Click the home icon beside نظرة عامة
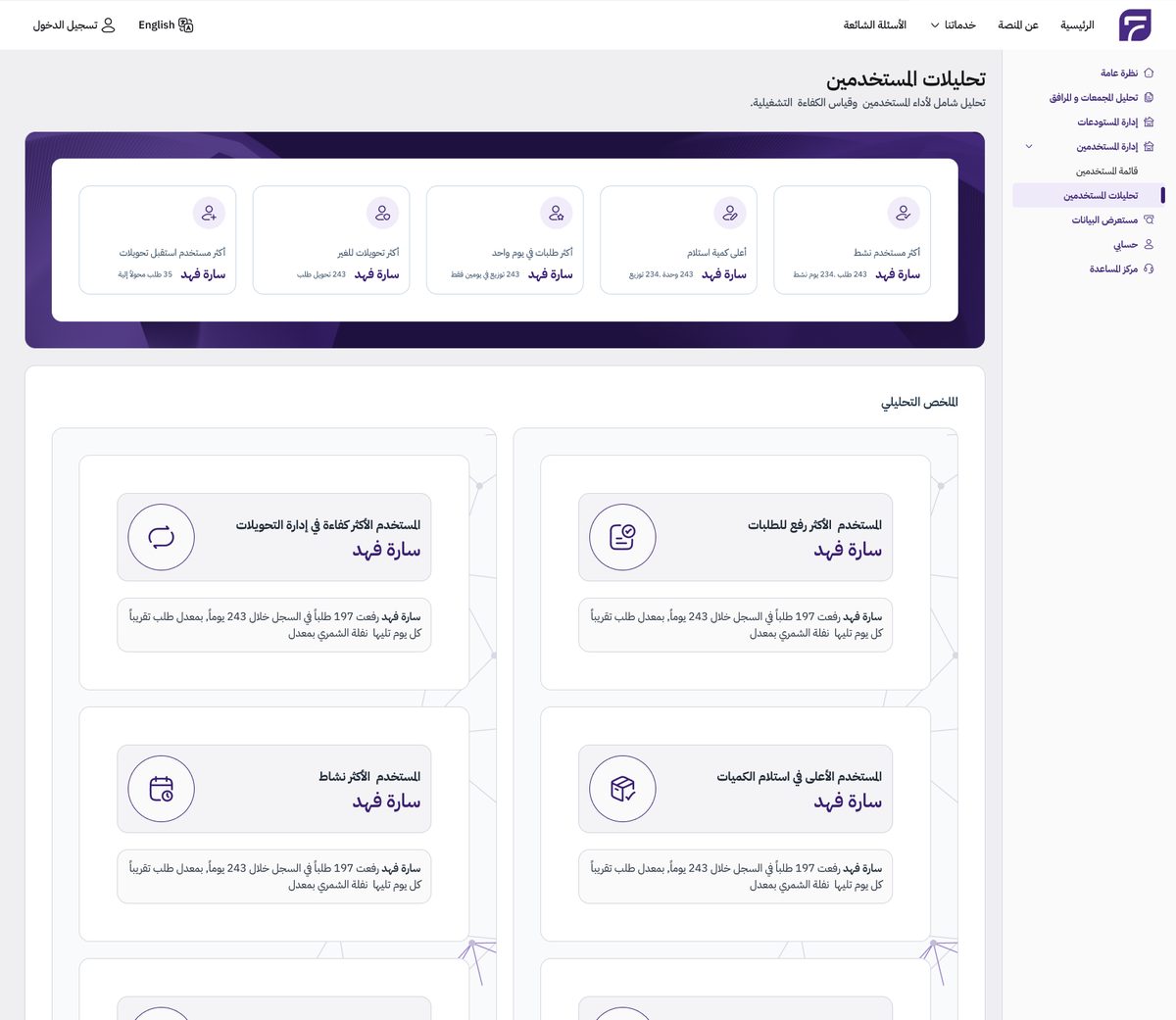 [x=1149, y=73]
